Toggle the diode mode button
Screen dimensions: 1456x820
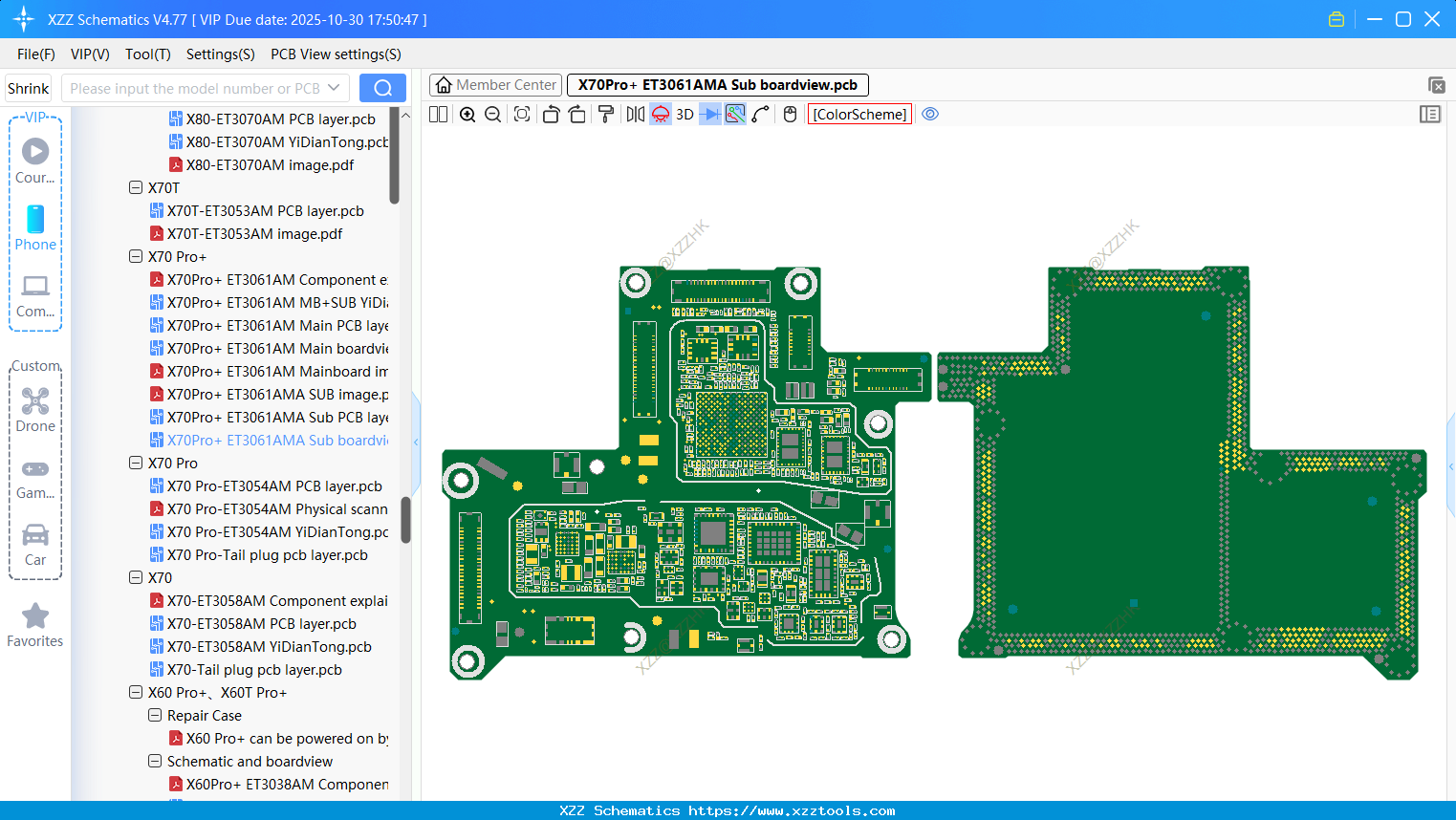[710, 115]
